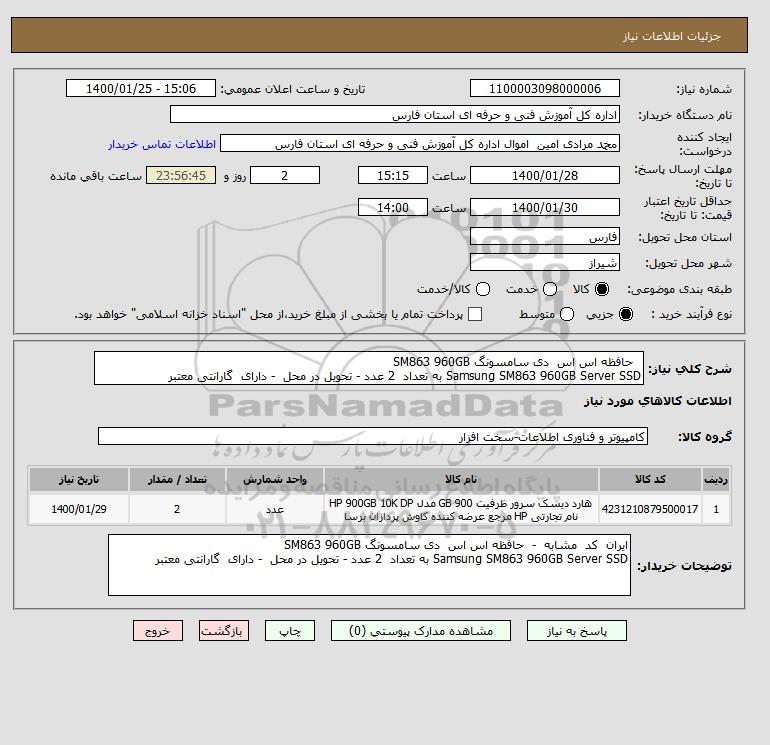Click the ردیف column header

(715, 479)
